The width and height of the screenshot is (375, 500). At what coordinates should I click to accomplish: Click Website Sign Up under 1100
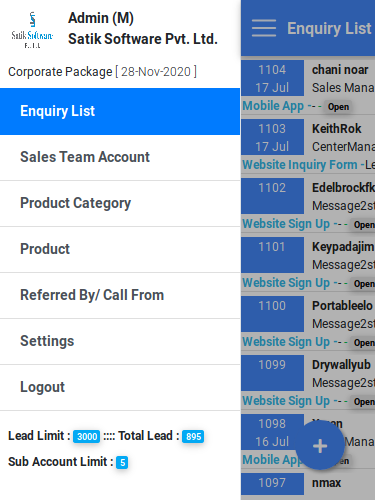[x=286, y=342]
